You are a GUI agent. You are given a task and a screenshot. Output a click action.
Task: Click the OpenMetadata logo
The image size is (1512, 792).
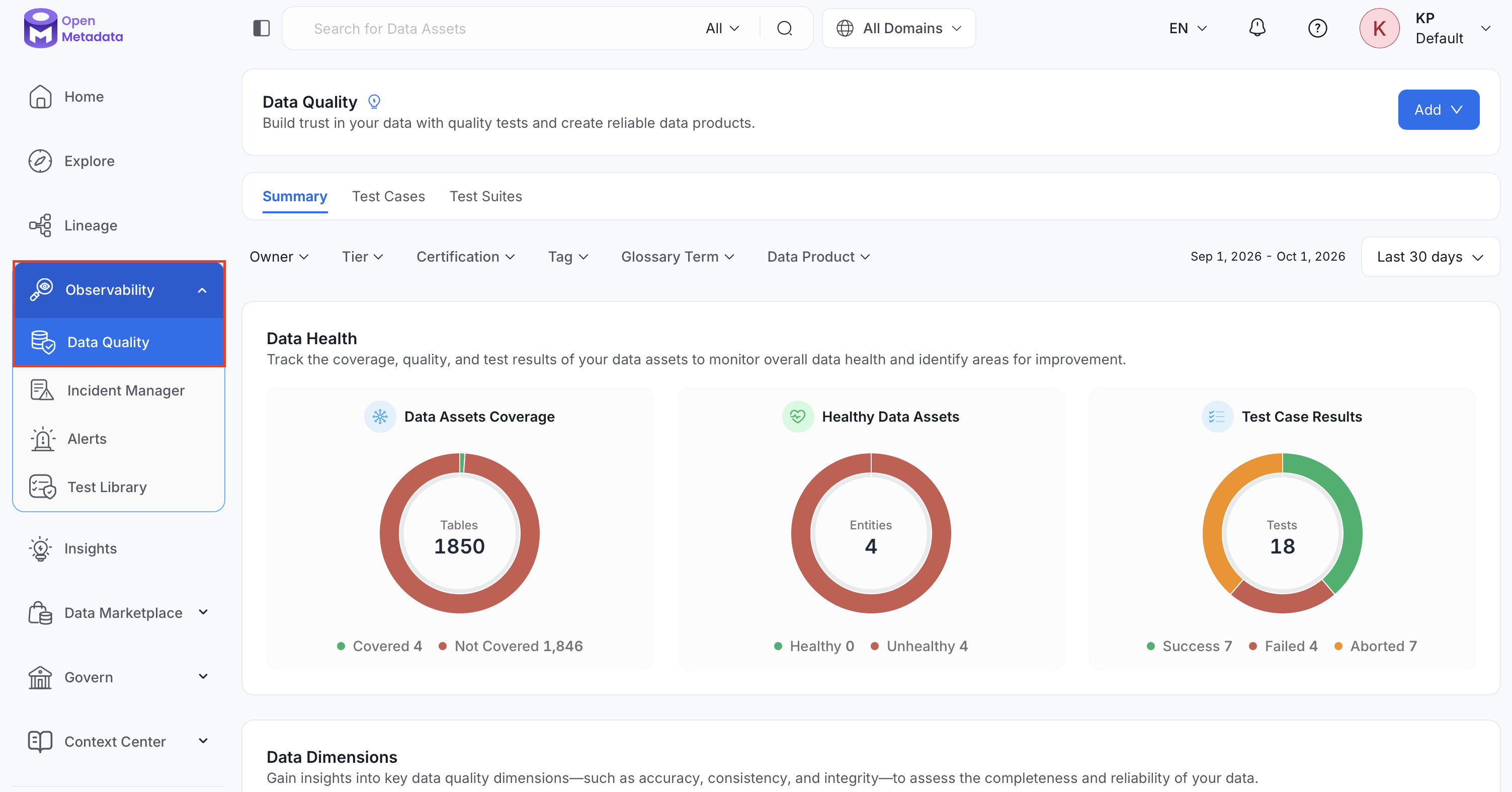[x=73, y=28]
